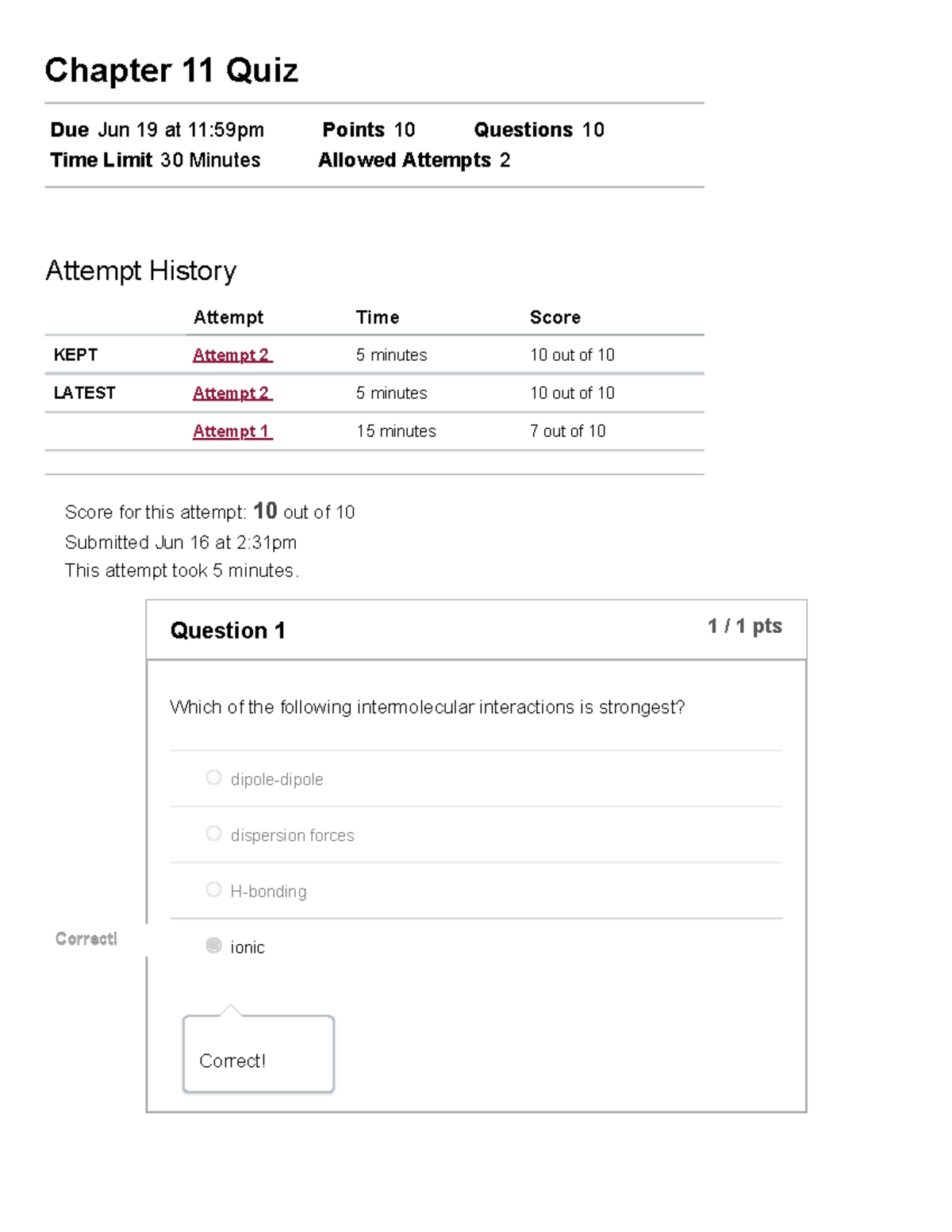Click the empty radio circle beside dispersion forces
The height and width of the screenshot is (1232, 952).
point(213,833)
